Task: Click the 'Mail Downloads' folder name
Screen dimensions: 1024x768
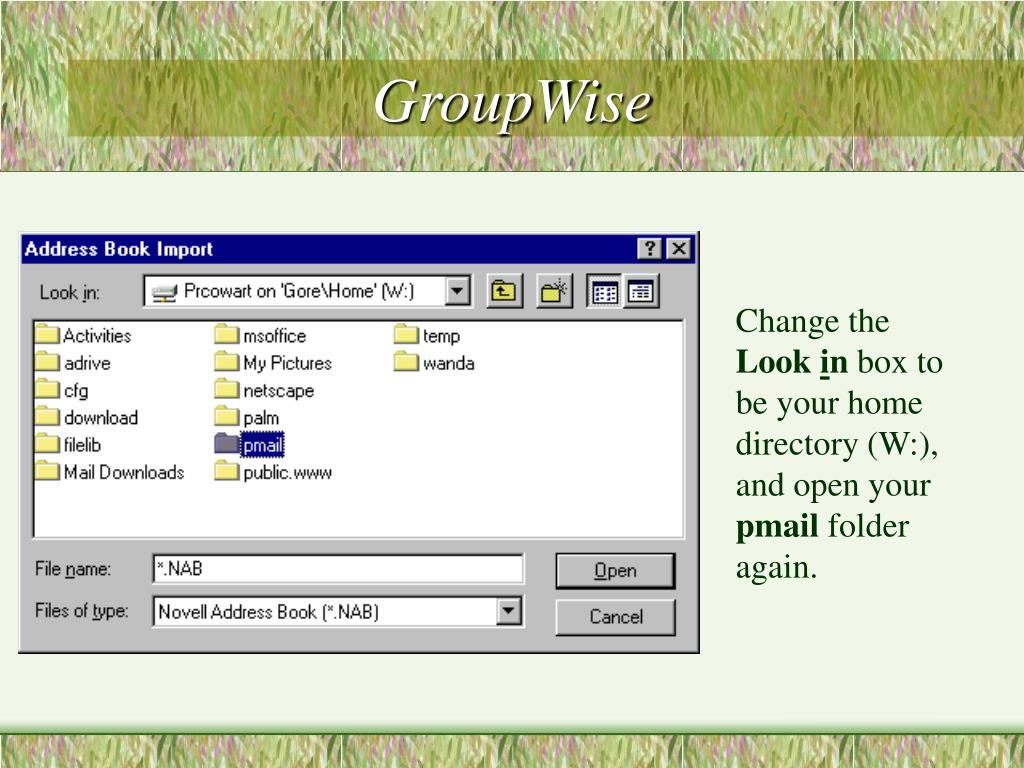Action: [x=124, y=473]
